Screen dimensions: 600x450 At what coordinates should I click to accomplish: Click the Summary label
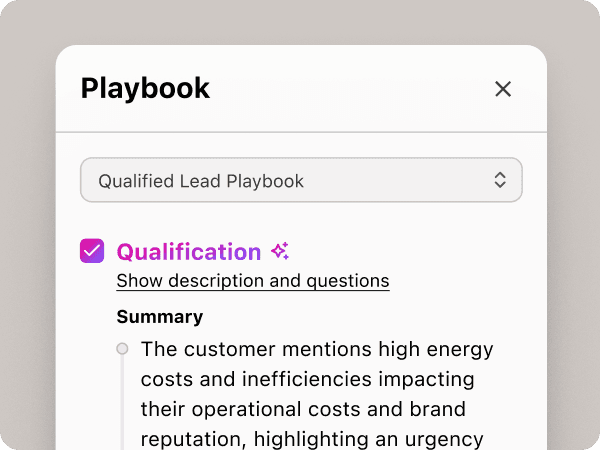coord(159,317)
